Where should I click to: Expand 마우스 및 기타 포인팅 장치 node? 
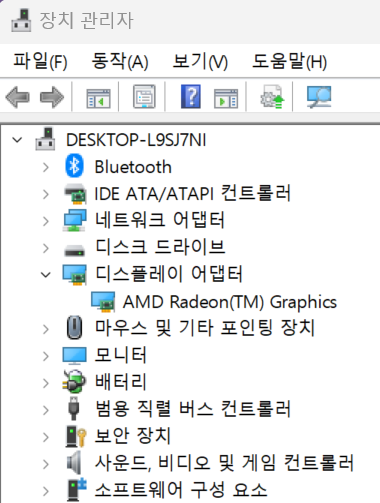point(46,329)
